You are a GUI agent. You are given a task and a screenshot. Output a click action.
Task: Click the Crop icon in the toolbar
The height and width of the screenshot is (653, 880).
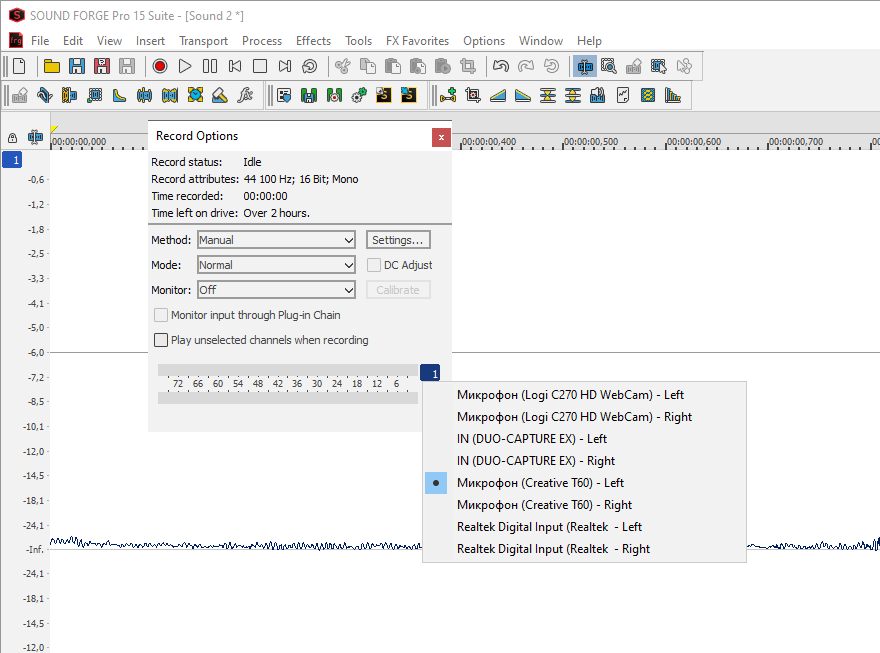(468, 66)
